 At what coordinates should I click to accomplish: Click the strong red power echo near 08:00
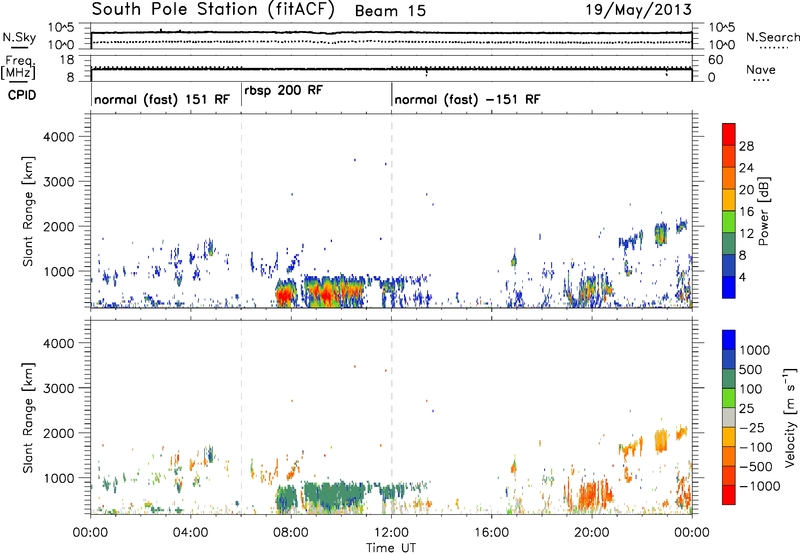[x=285, y=295]
